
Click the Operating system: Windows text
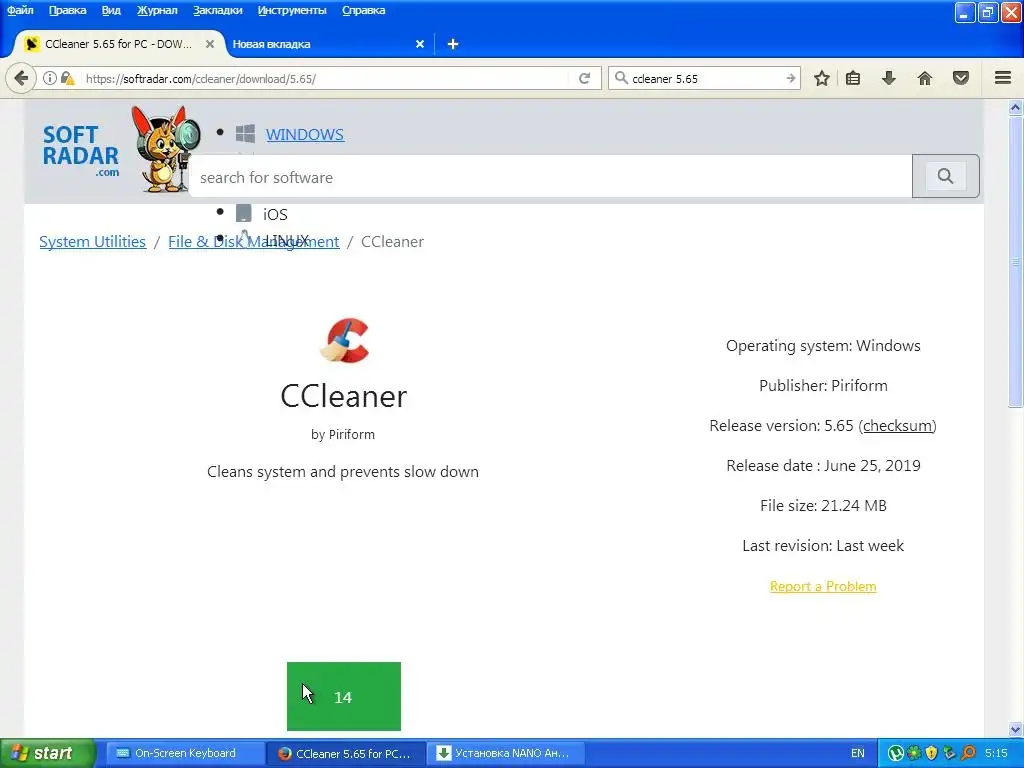[x=823, y=345]
